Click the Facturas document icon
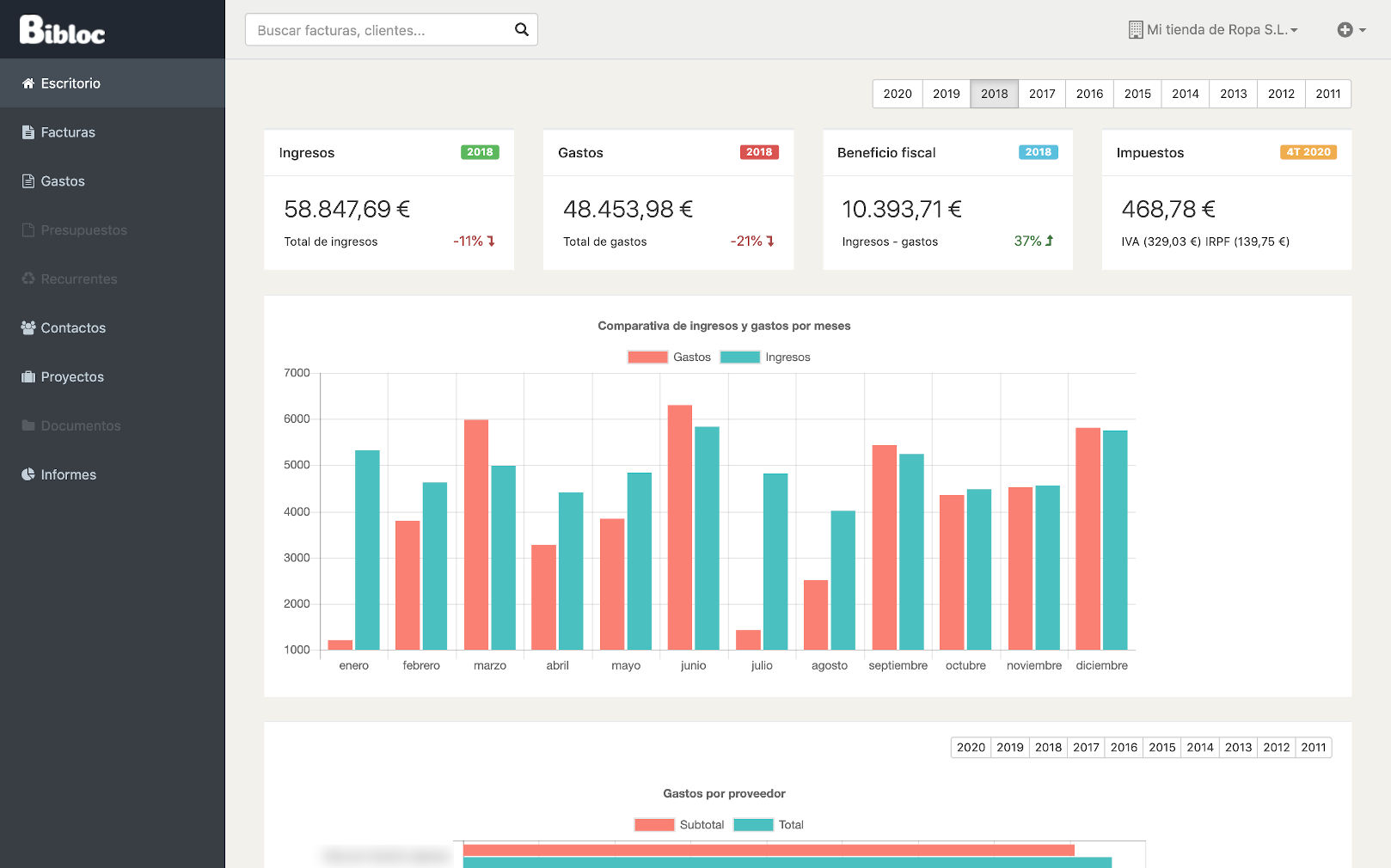The image size is (1391, 868). [x=28, y=132]
